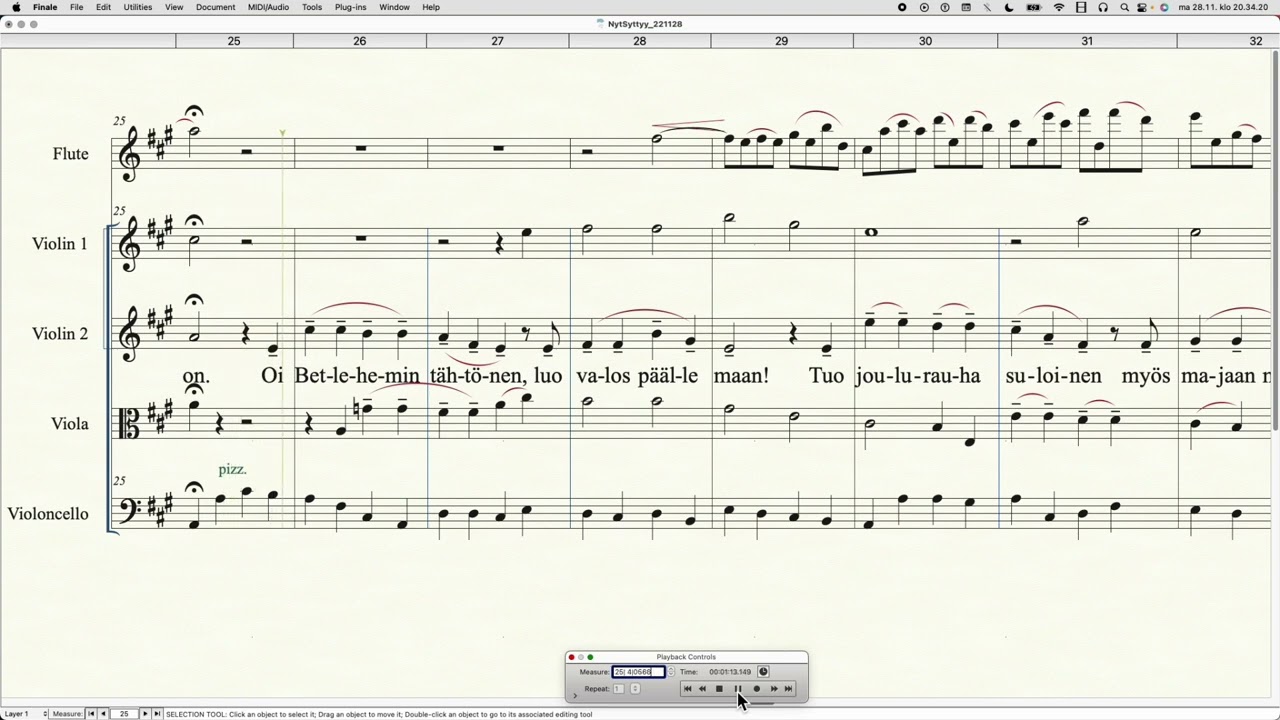Click the Repeat stepper arrows

(x=635, y=689)
